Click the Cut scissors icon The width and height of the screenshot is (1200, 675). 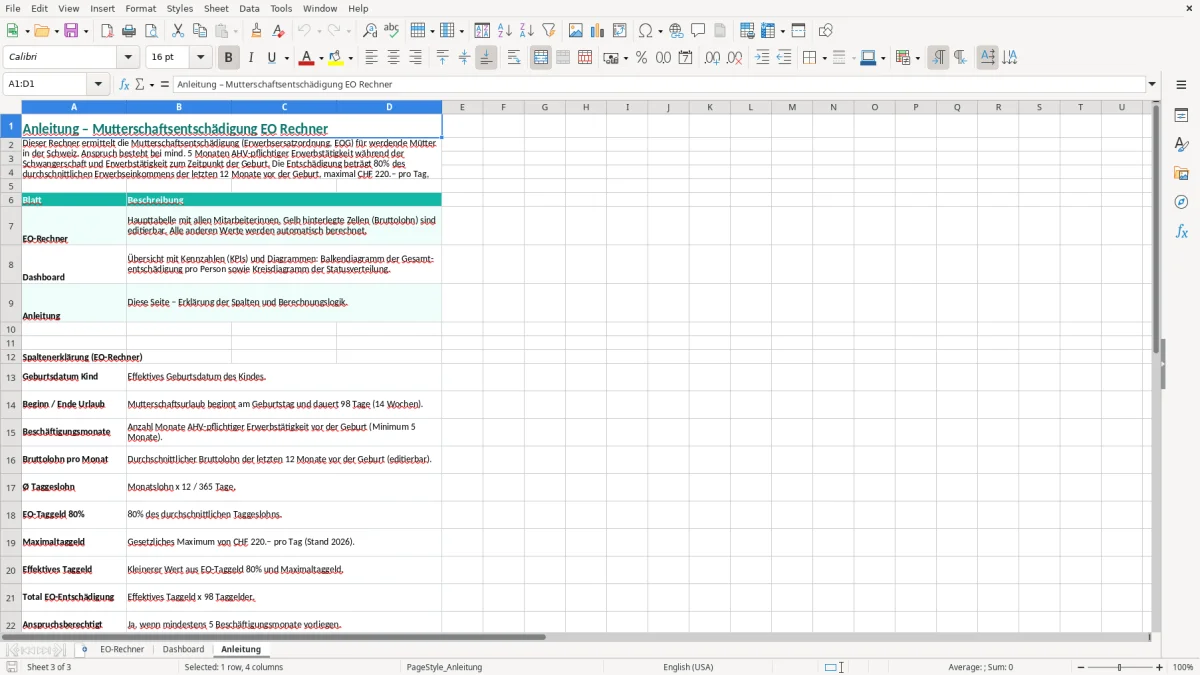[x=178, y=31]
